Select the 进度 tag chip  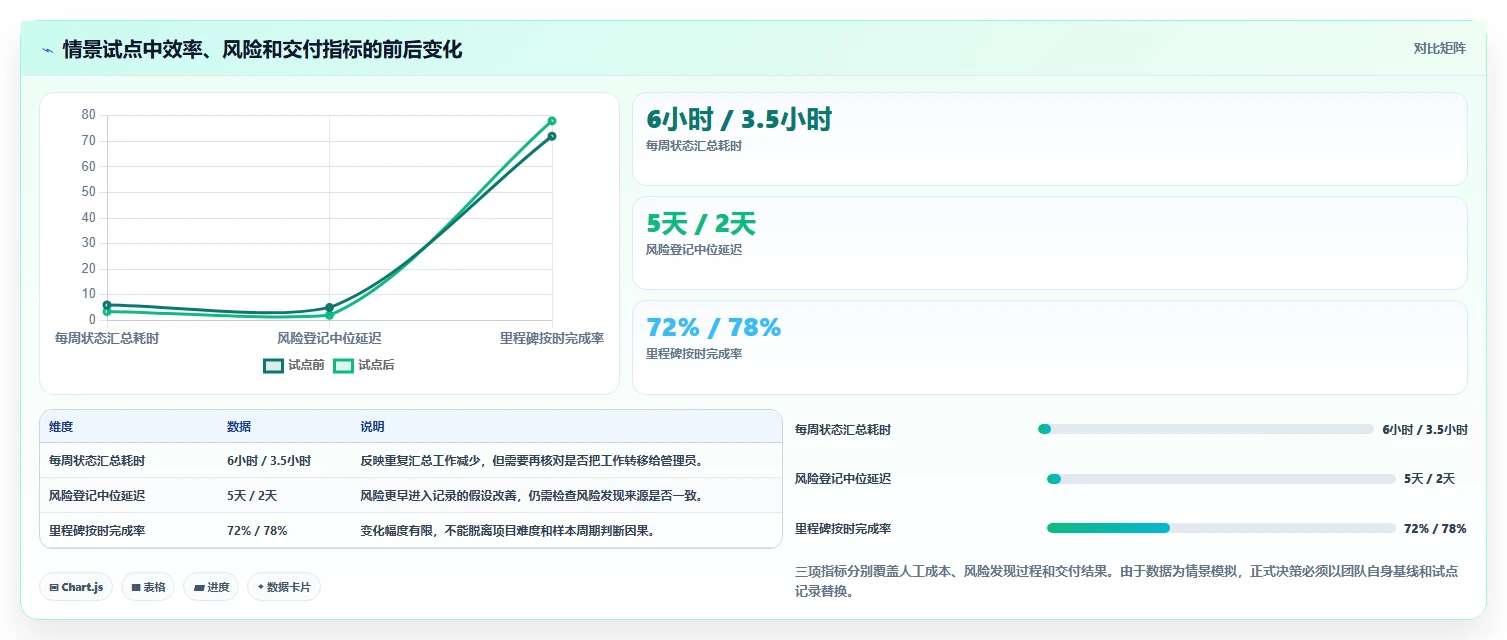click(x=211, y=587)
